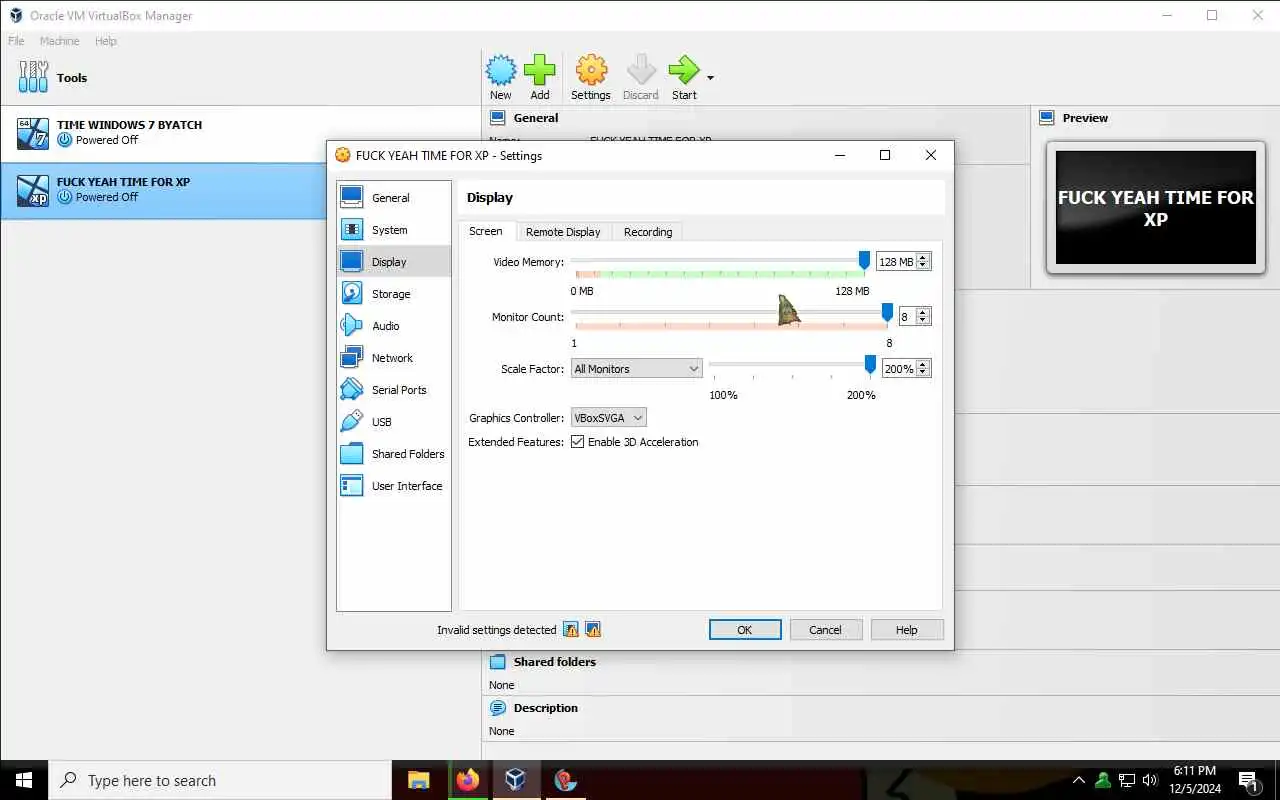The image size is (1280, 800).
Task: Open the Help menu in the menu bar
Action: tap(106, 41)
